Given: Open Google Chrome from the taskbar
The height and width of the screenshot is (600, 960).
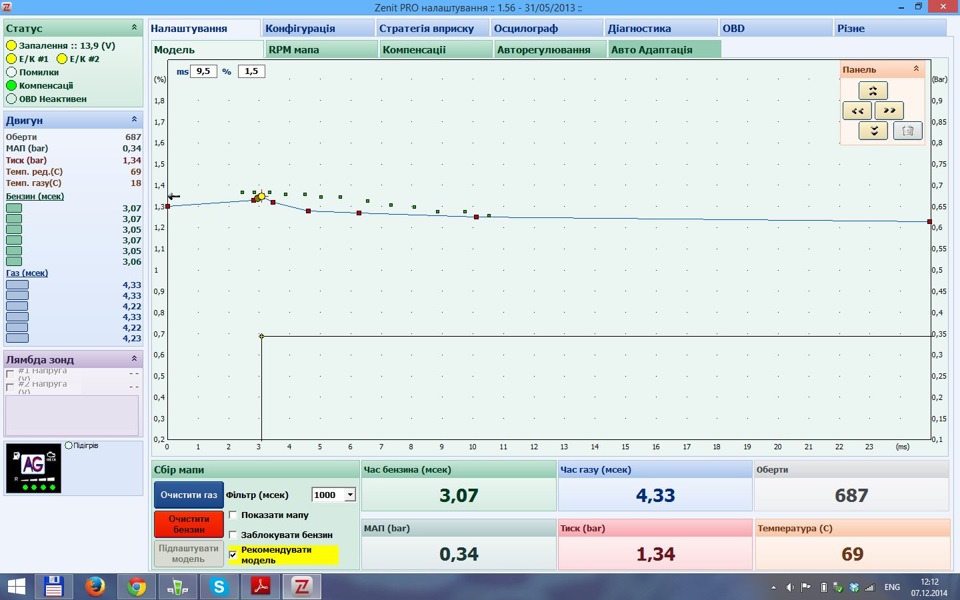Looking at the screenshot, I should (137, 587).
